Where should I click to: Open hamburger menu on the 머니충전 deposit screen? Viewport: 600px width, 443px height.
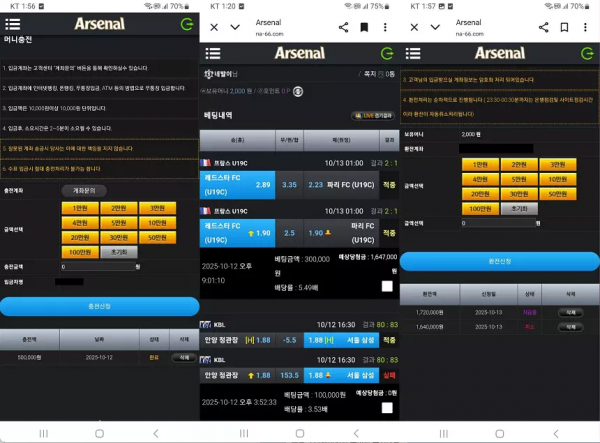pos(12,23)
